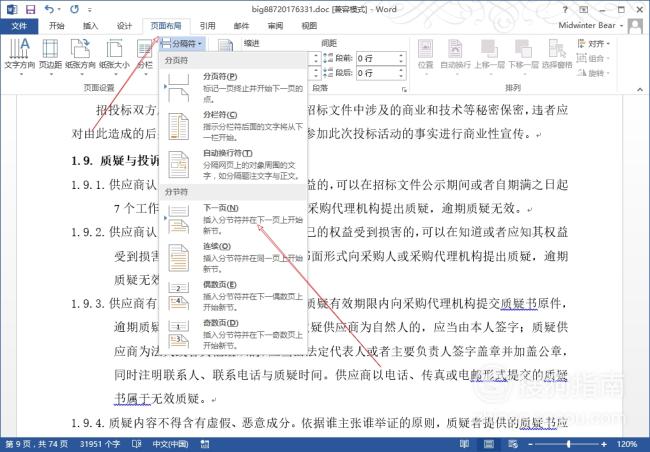This screenshot has height=452, width=650.
Task: Redo the last action
Action: click(x=74, y=9)
